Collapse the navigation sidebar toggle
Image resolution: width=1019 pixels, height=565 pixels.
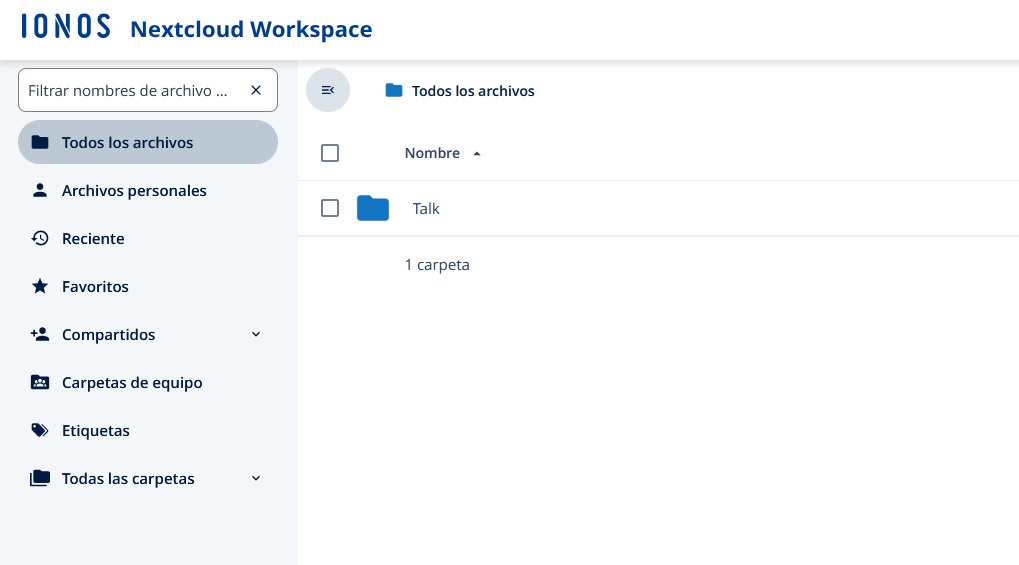pyautogui.click(x=327, y=90)
